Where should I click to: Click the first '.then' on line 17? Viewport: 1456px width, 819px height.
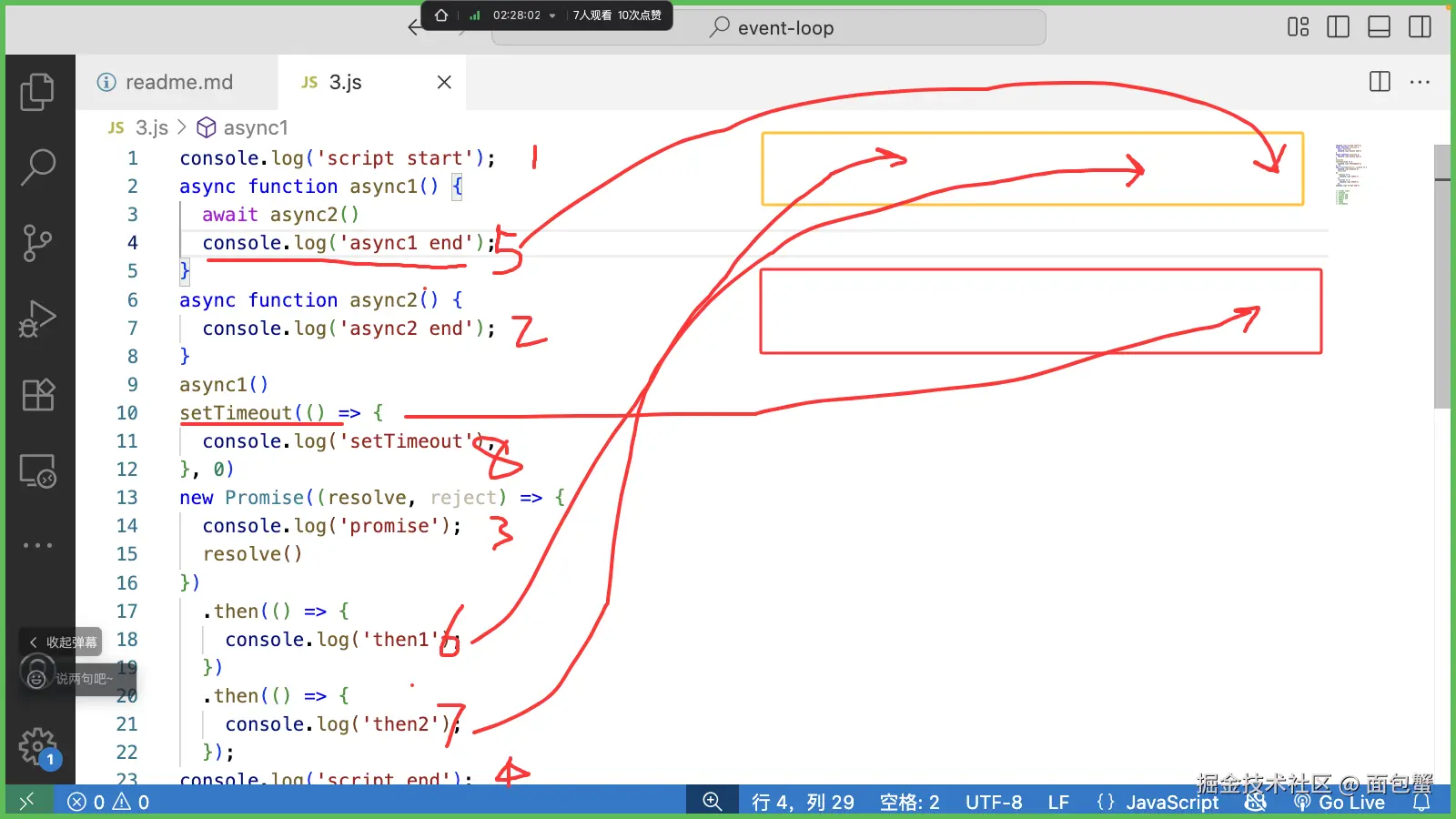(x=230, y=612)
